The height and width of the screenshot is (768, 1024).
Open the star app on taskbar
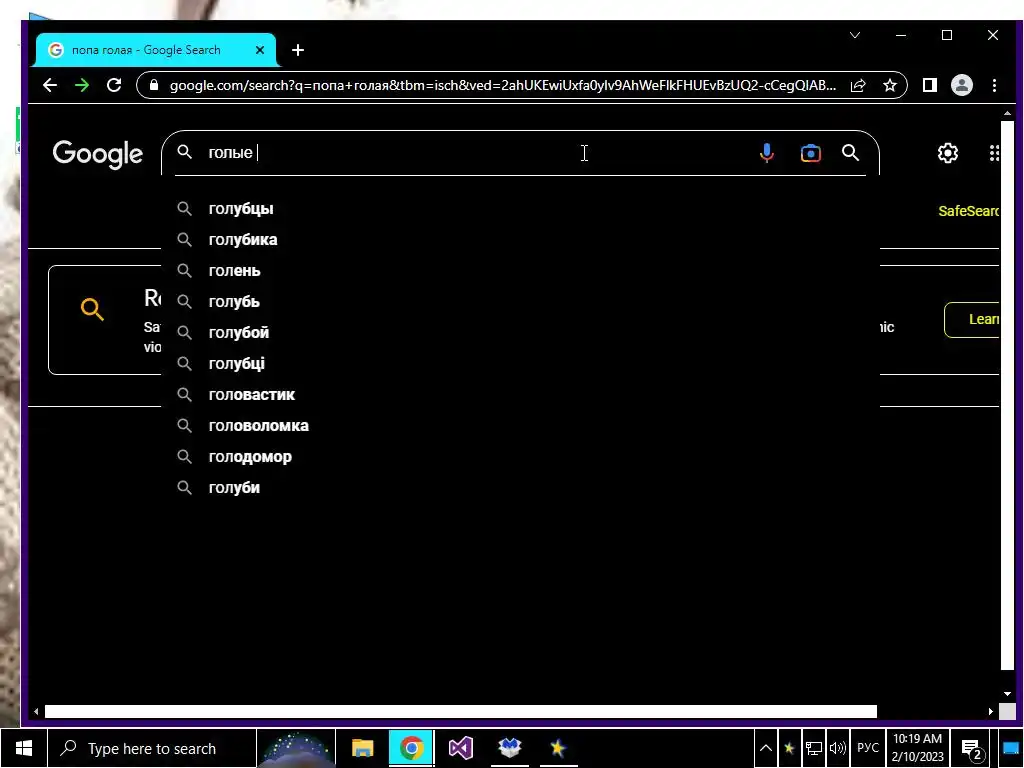[x=558, y=748]
